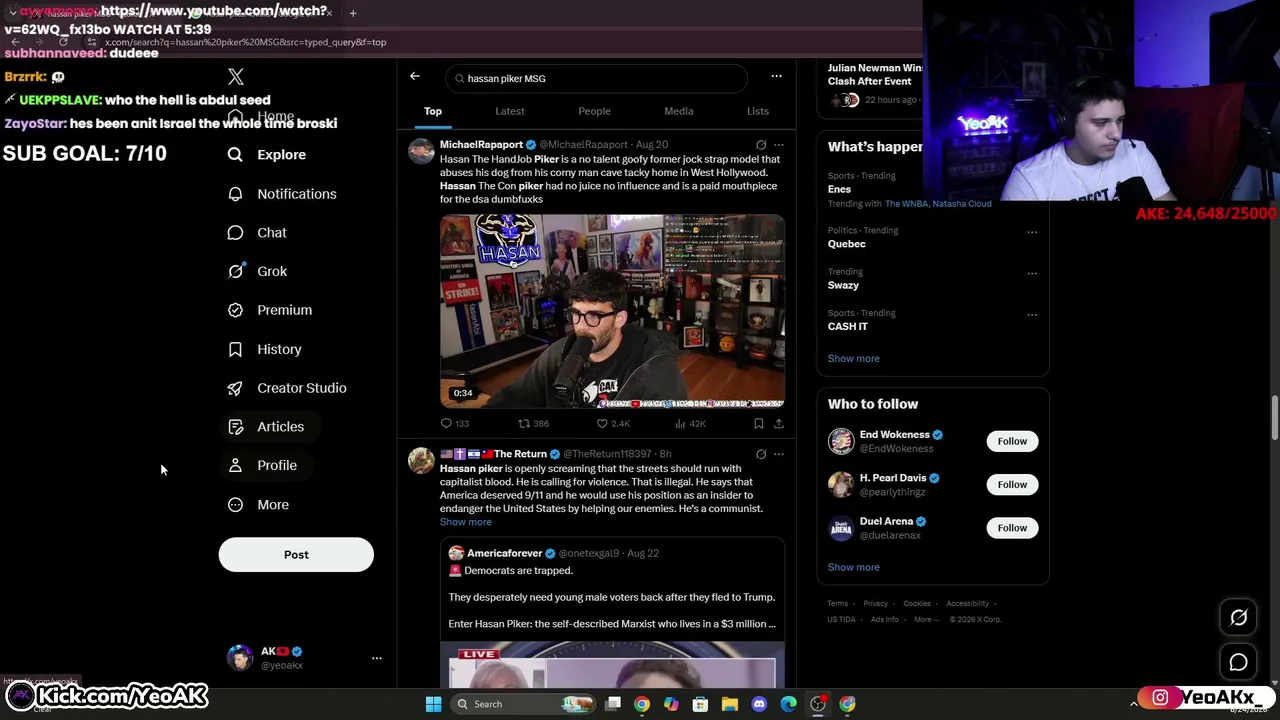Image resolution: width=1280 pixels, height=720 pixels.
Task: View analytics of MichaelRapaport's post
Action: tap(691, 424)
